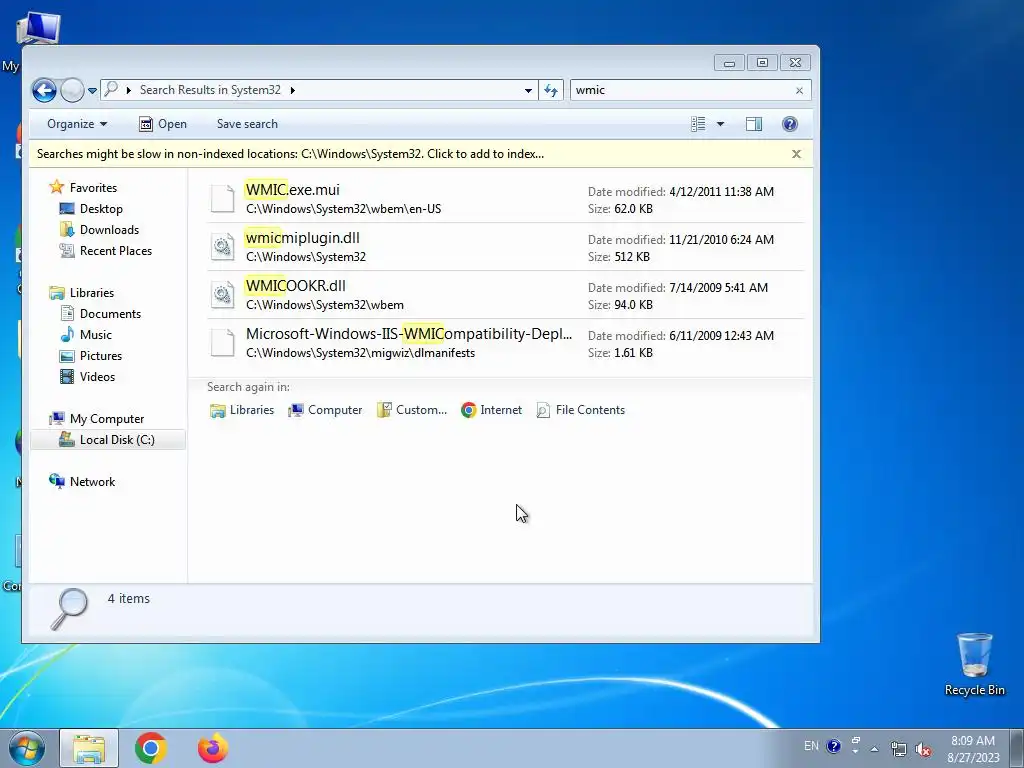Launch Firefox from the taskbar

213,748
